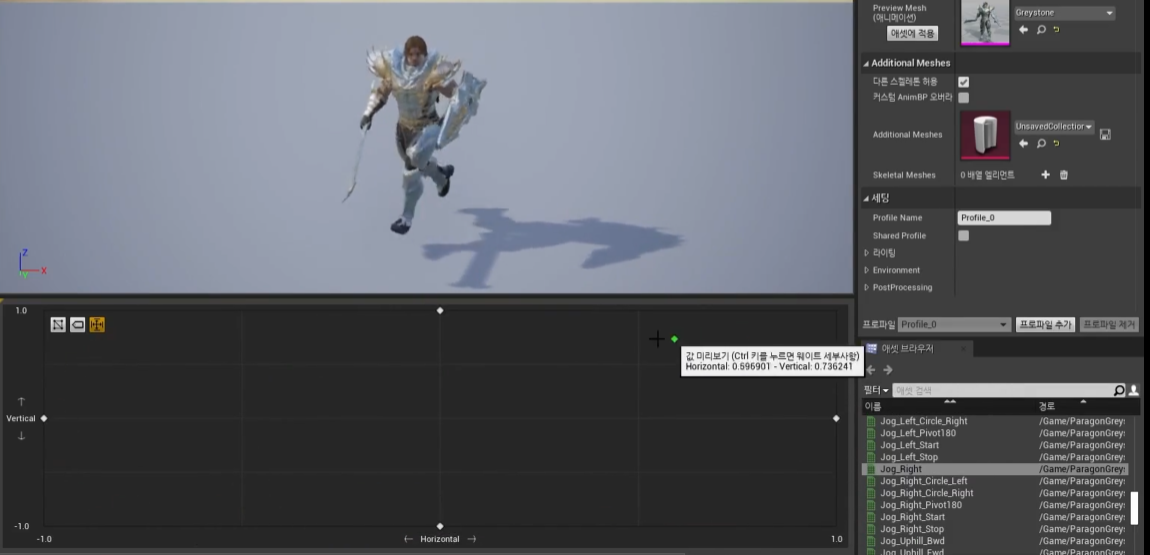This screenshot has width=1150, height=555.
Task: Open the UnsavedCollection dropdown
Action: [x=1054, y=127]
